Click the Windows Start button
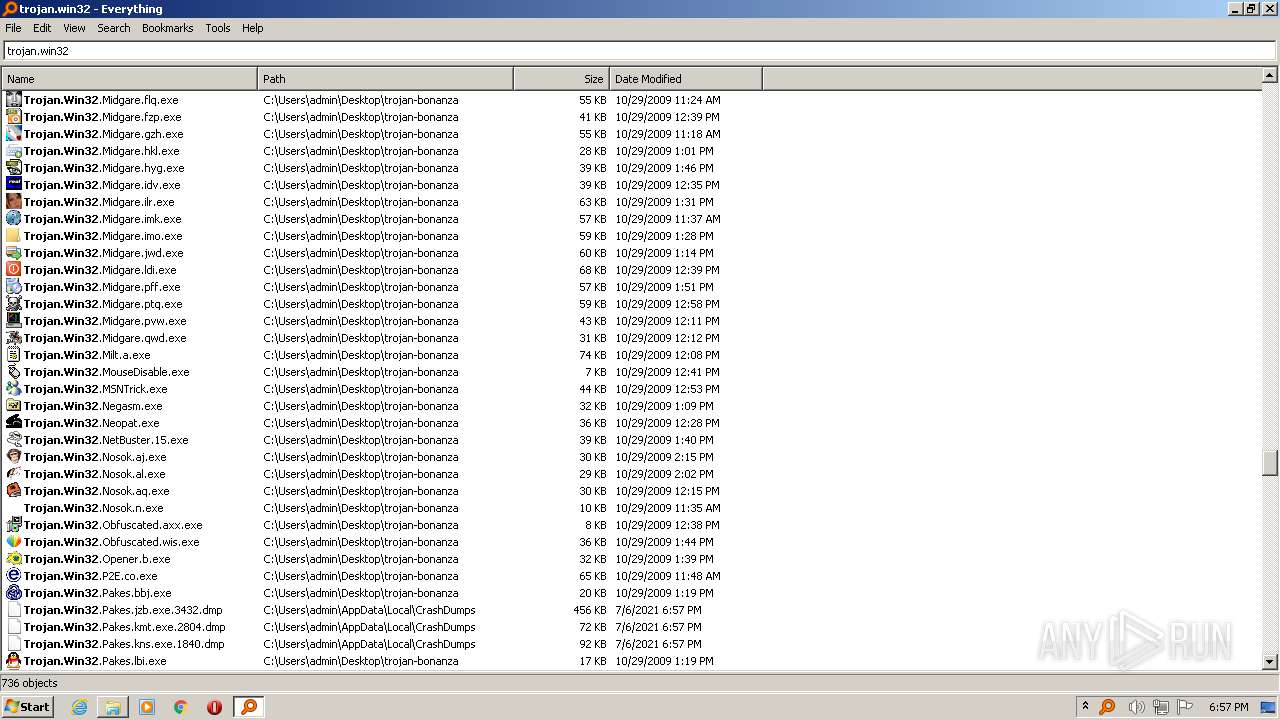This screenshot has width=1280, height=720. (x=28, y=706)
